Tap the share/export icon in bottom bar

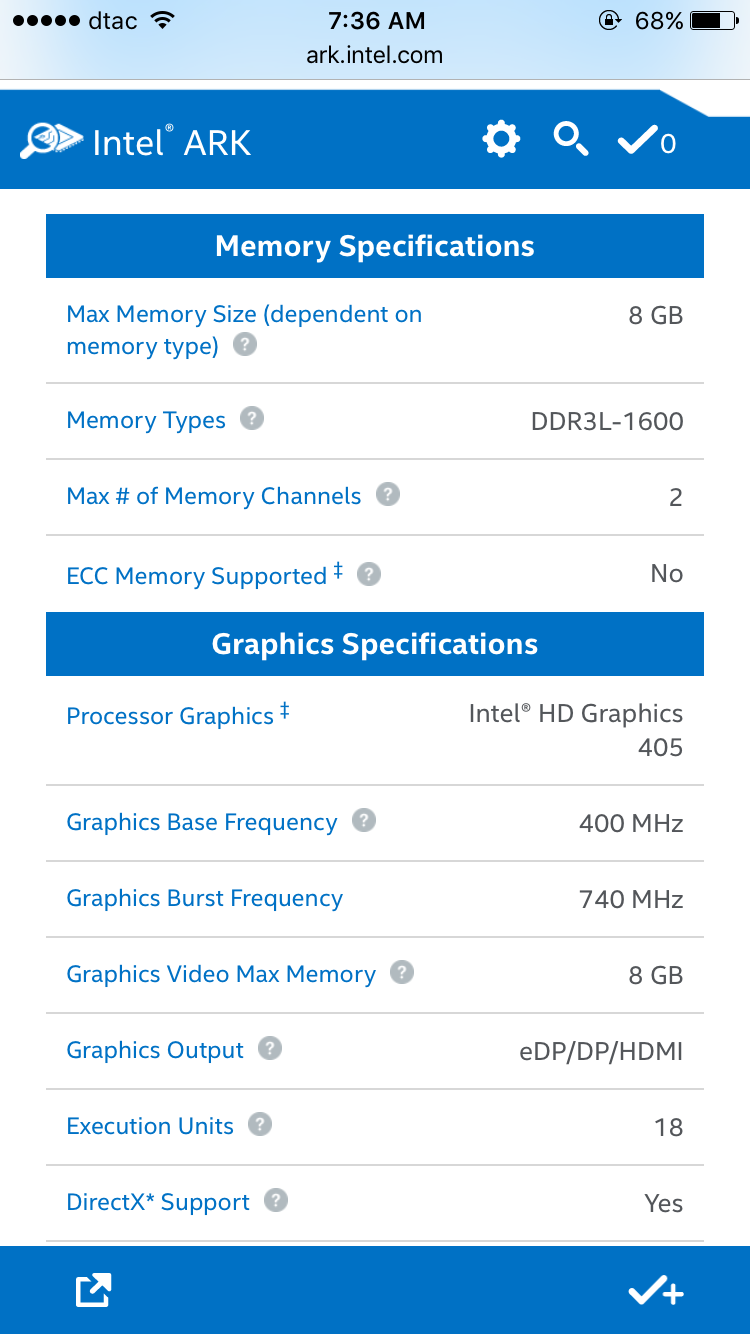click(x=94, y=1291)
